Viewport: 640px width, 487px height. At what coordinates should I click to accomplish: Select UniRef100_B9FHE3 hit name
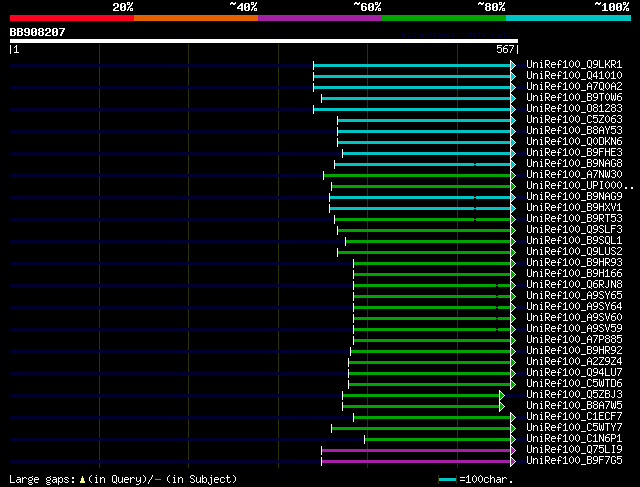coord(574,153)
